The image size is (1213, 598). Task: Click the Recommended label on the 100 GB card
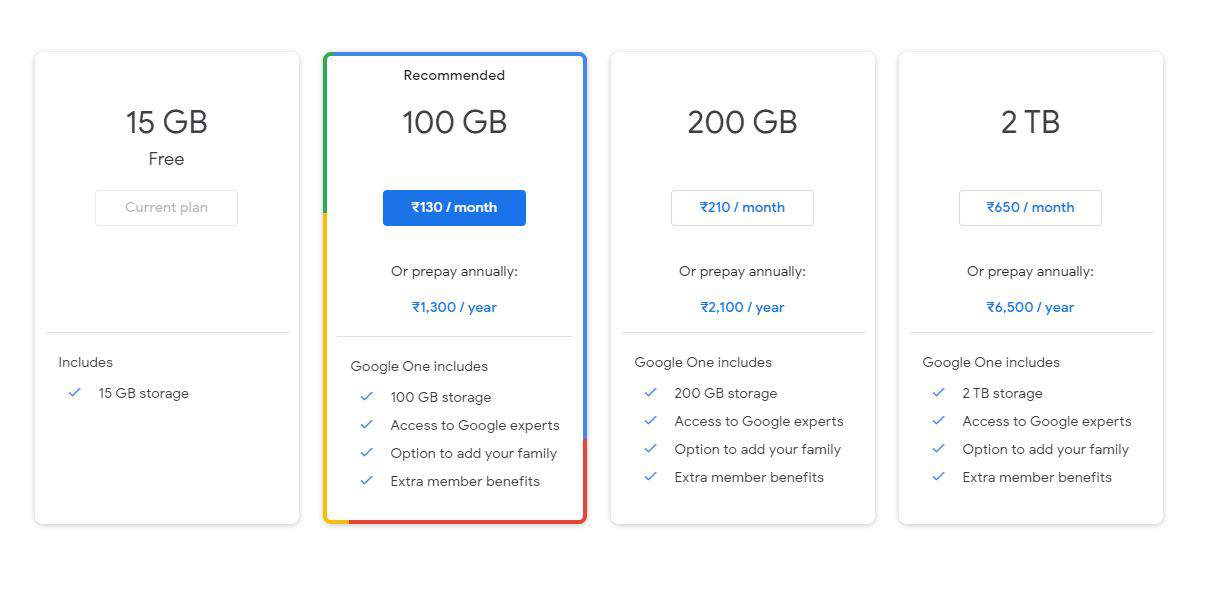click(x=454, y=75)
